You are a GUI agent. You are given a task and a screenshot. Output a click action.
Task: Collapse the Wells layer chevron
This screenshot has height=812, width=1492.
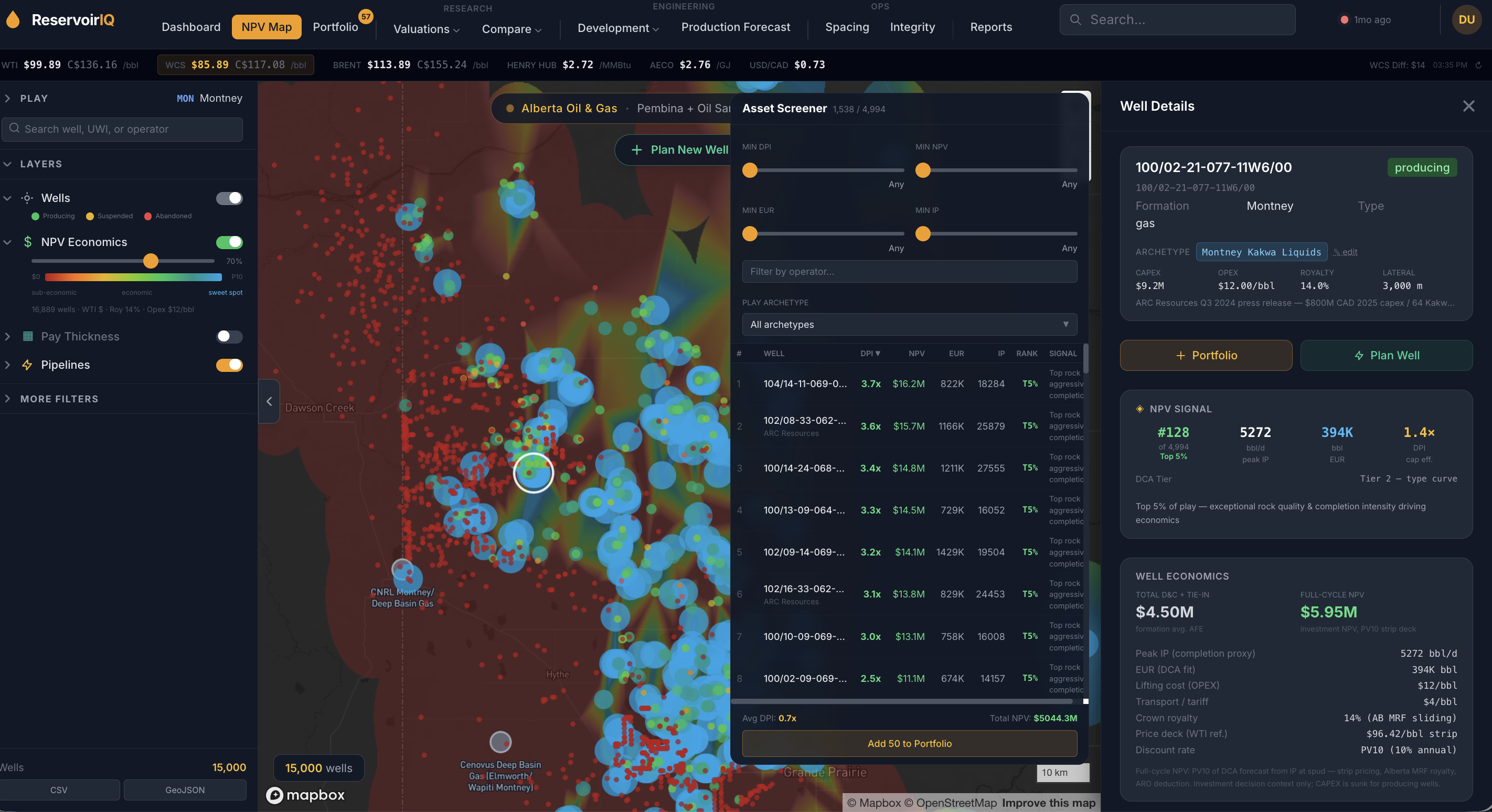(7, 198)
